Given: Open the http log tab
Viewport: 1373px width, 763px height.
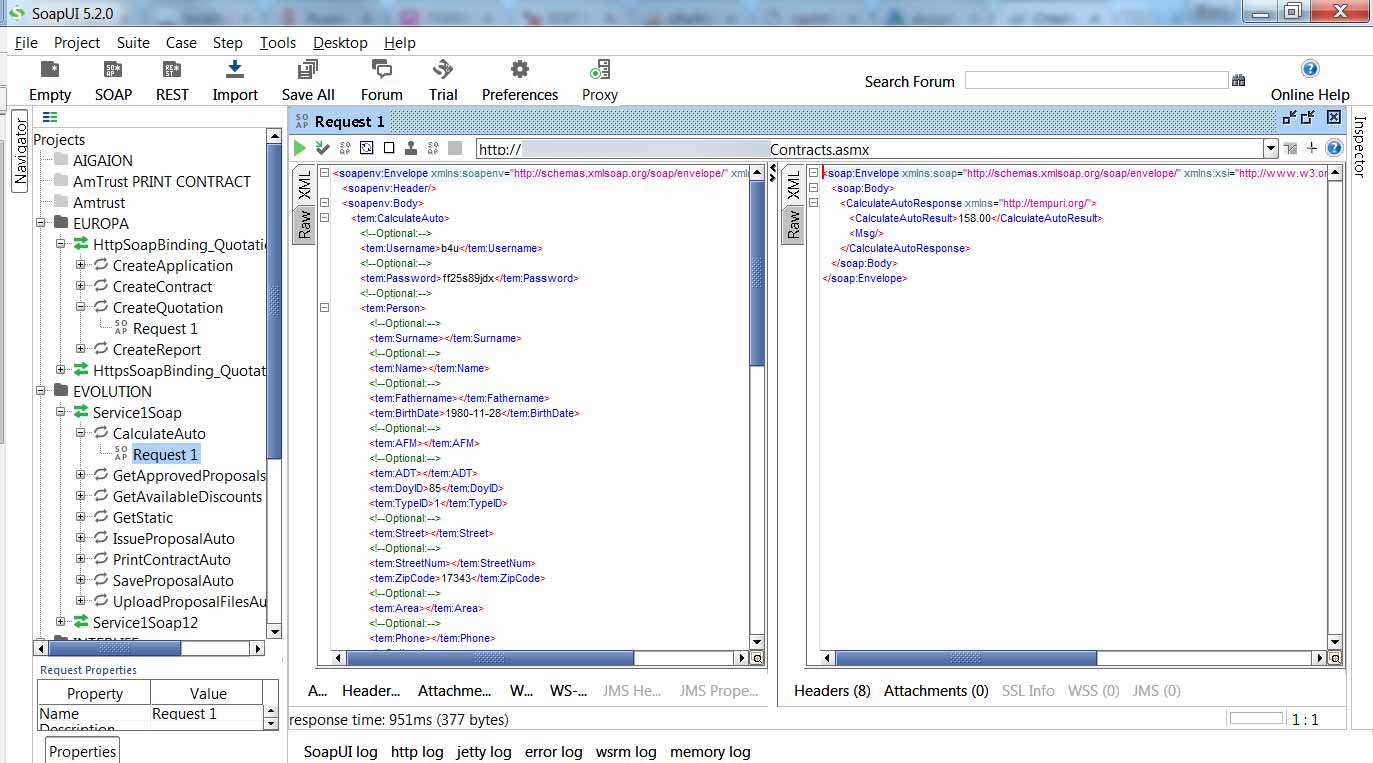Looking at the screenshot, I should click(x=417, y=752).
